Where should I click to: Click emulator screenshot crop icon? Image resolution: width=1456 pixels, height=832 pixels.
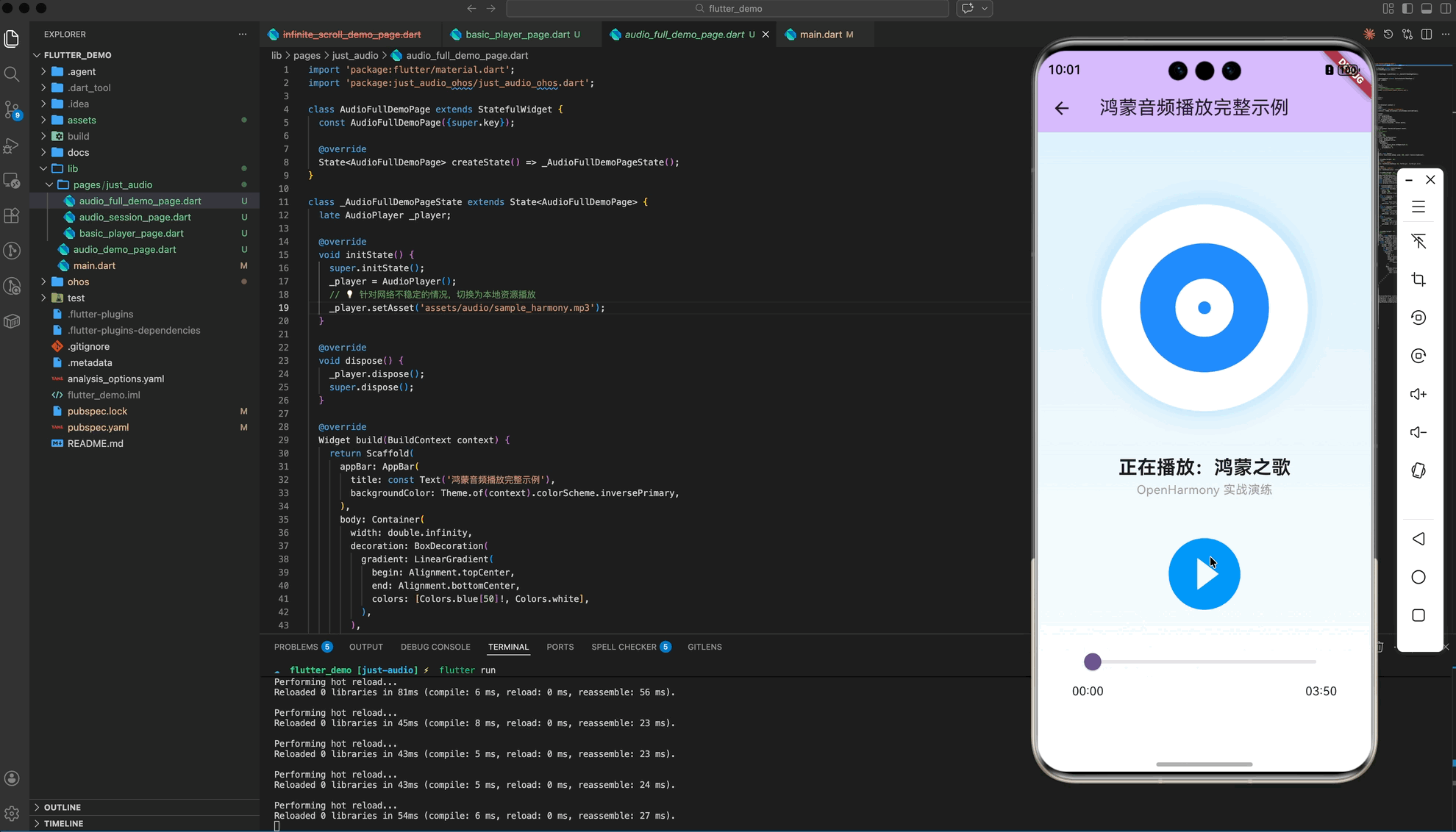1418,279
